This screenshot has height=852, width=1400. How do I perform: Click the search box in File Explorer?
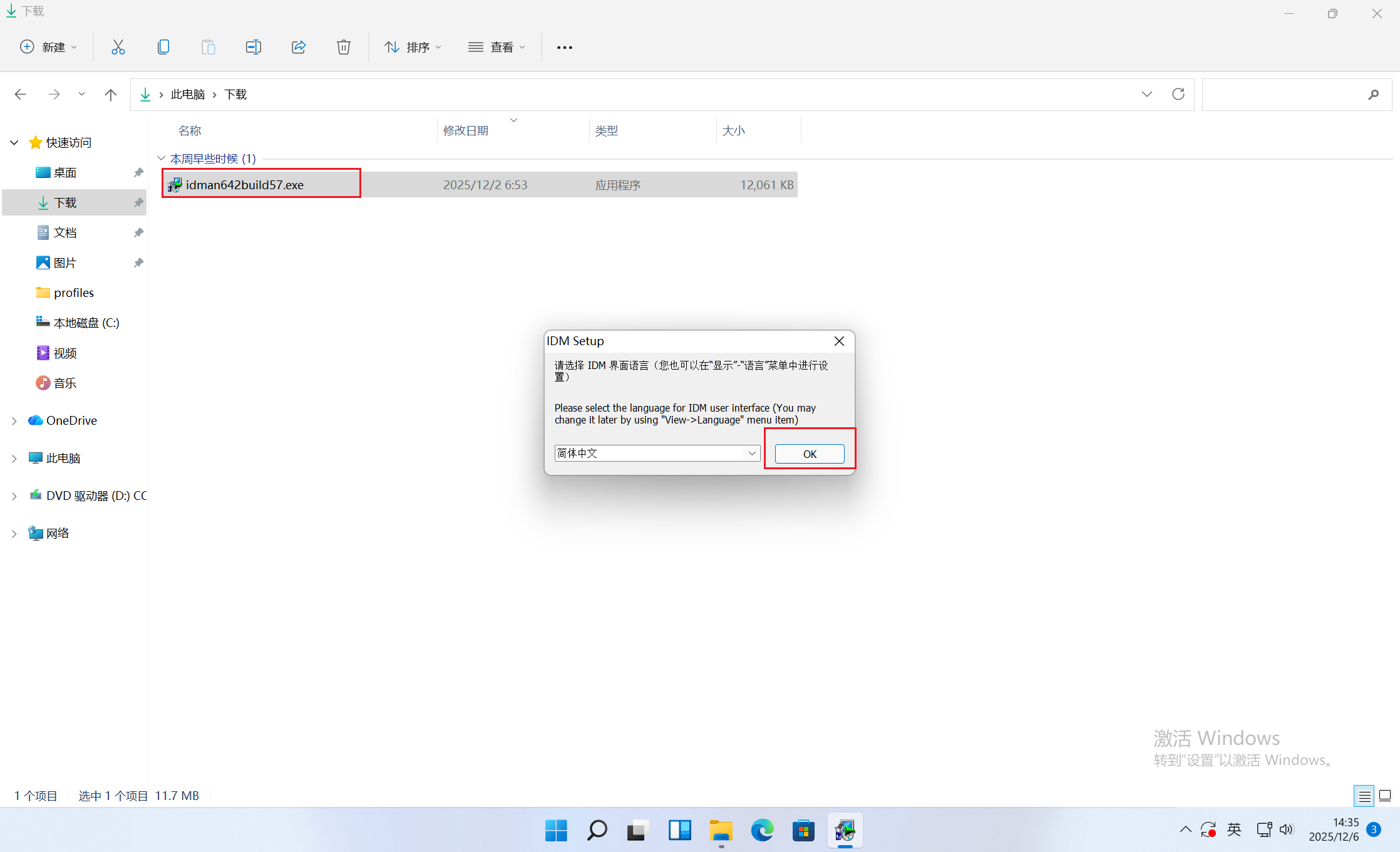1284,95
